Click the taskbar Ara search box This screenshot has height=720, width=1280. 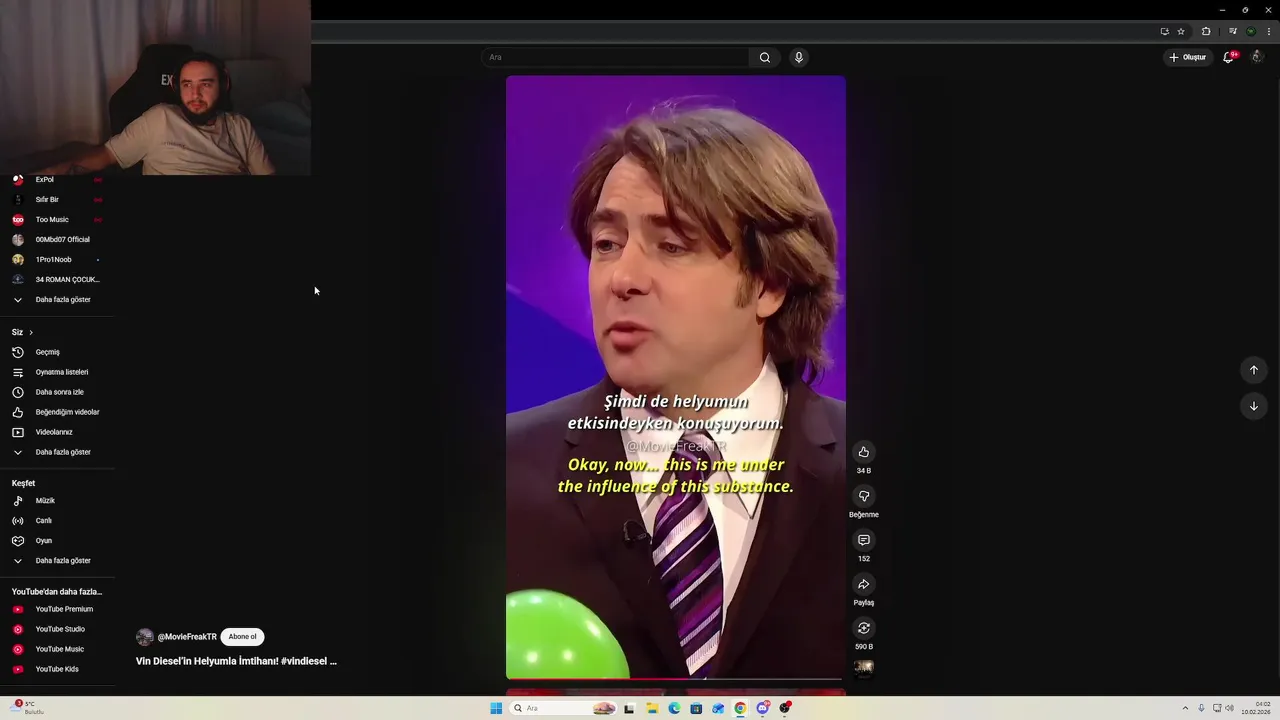click(563, 708)
